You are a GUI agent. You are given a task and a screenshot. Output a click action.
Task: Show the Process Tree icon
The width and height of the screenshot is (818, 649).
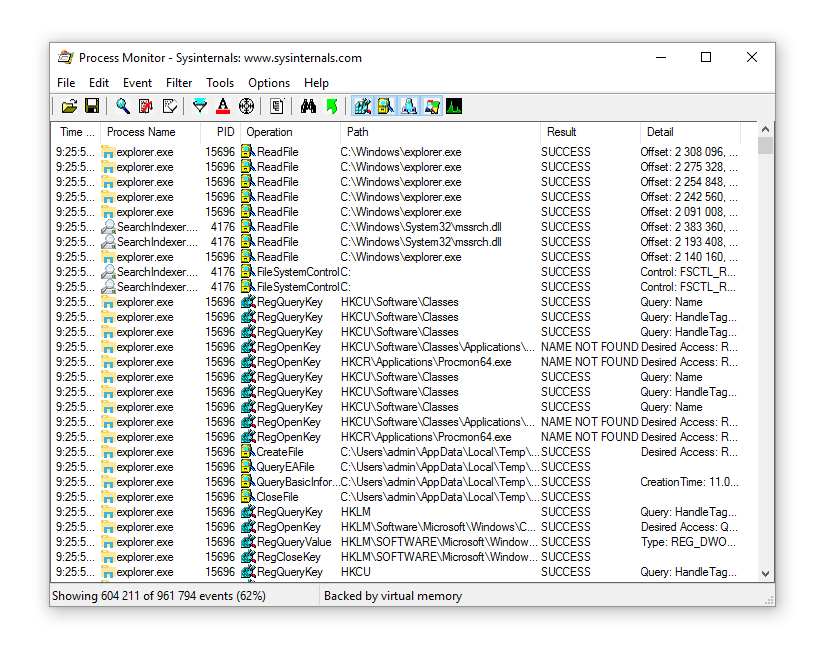tap(277, 107)
